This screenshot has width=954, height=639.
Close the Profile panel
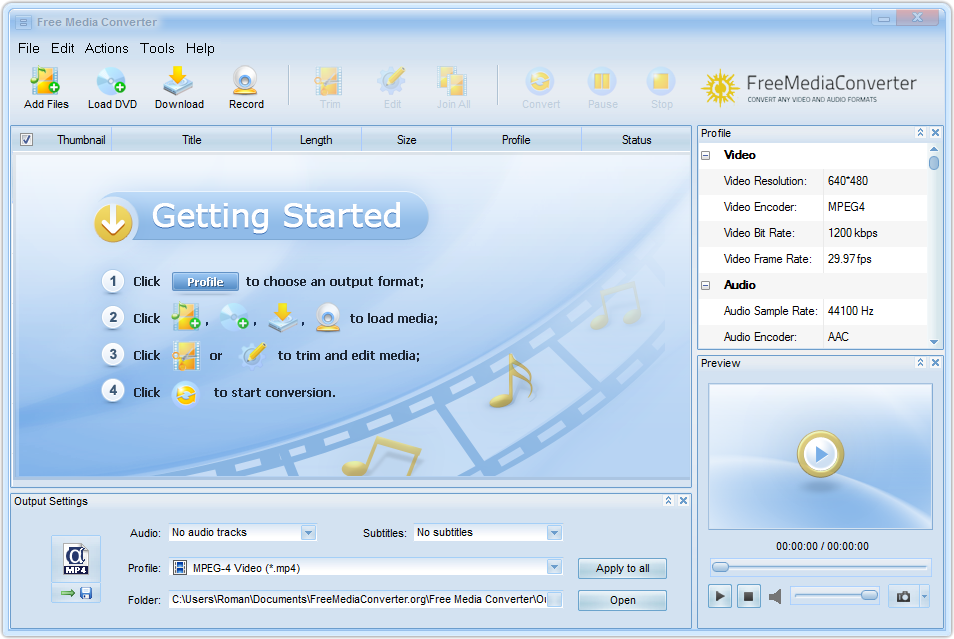pyautogui.click(x=936, y=133)
